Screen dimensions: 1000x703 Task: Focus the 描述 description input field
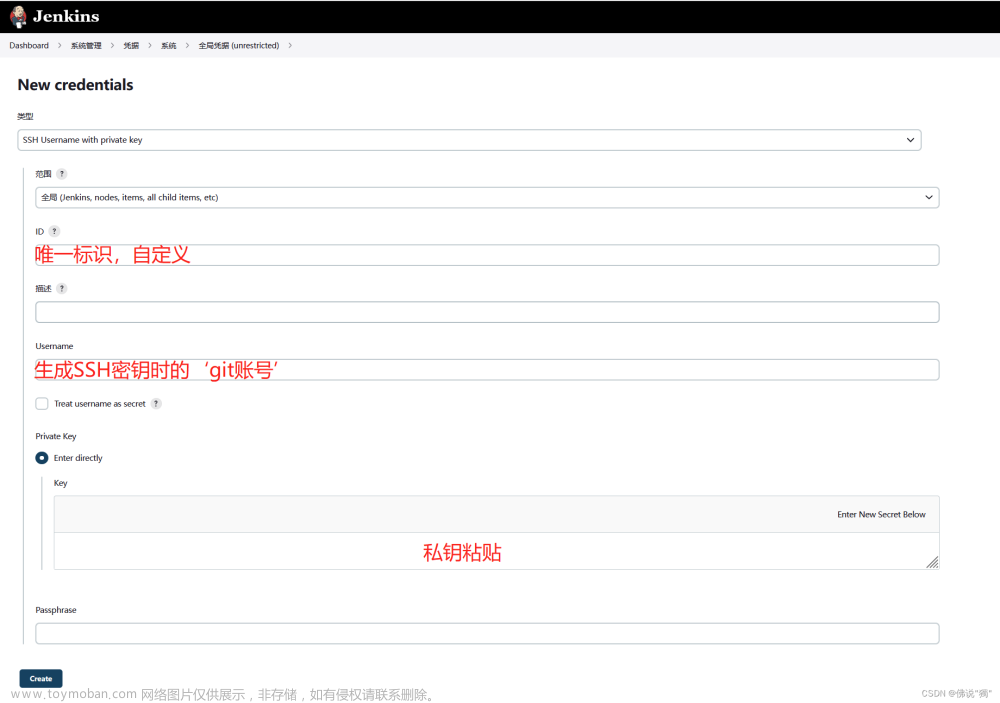click(487, 312)
